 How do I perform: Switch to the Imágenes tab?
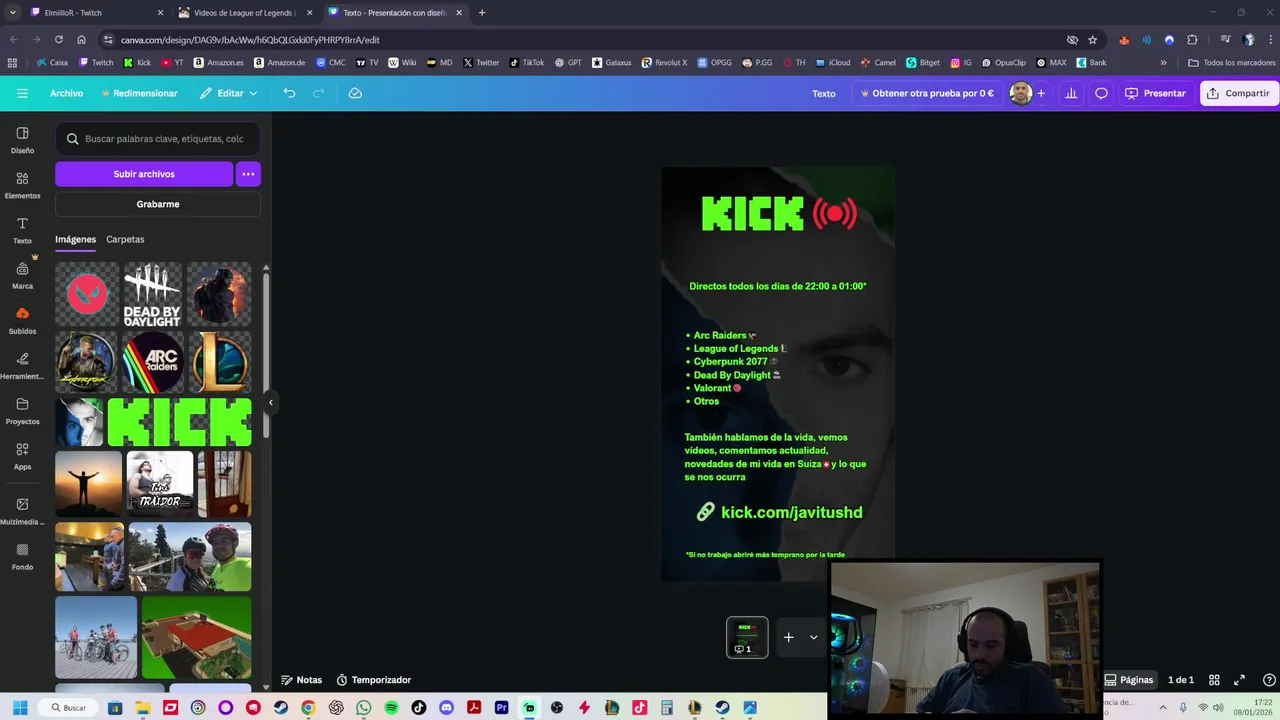coord(75,239)
